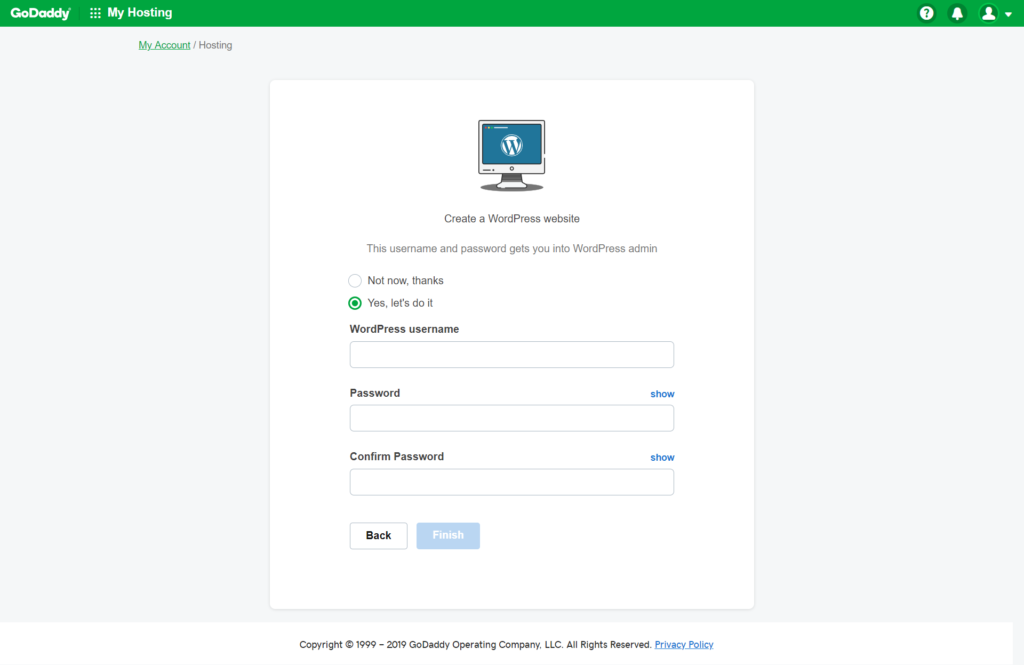Focus the Password input field
The width and height of the screenshot is (1024, 665).
pyautogui.click(x=511, y=418)
